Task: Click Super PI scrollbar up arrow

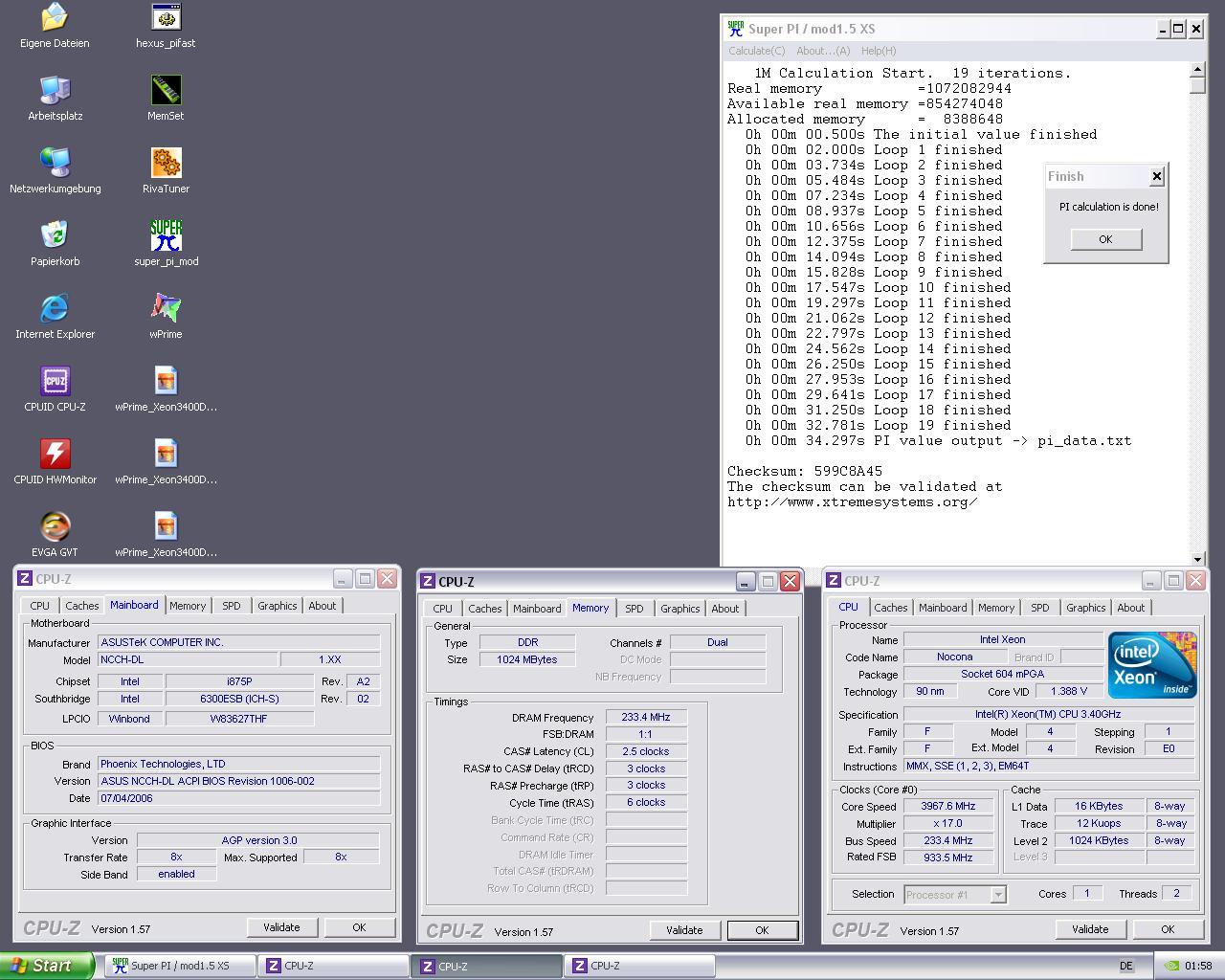Action: pyautogui.click(x=1197, y=70)
